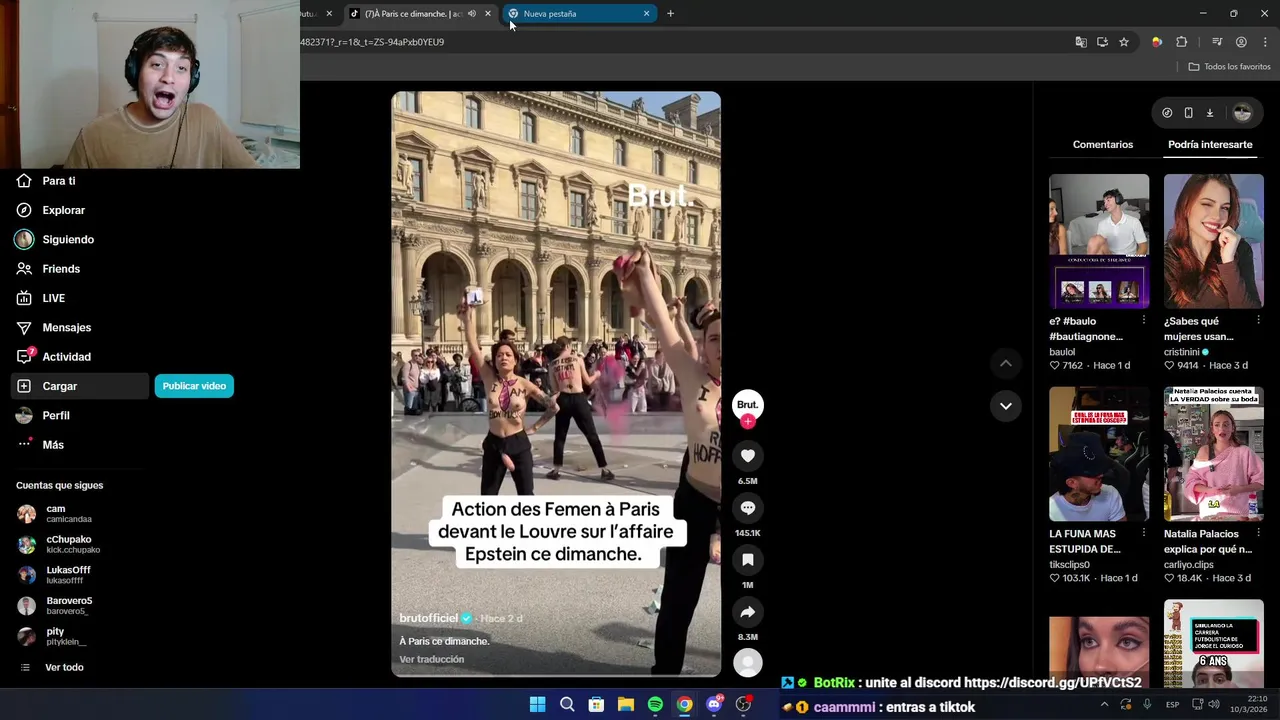Open the video comments bubble icon
Screen dimensions: 1280x720
[x=748, y=508]
